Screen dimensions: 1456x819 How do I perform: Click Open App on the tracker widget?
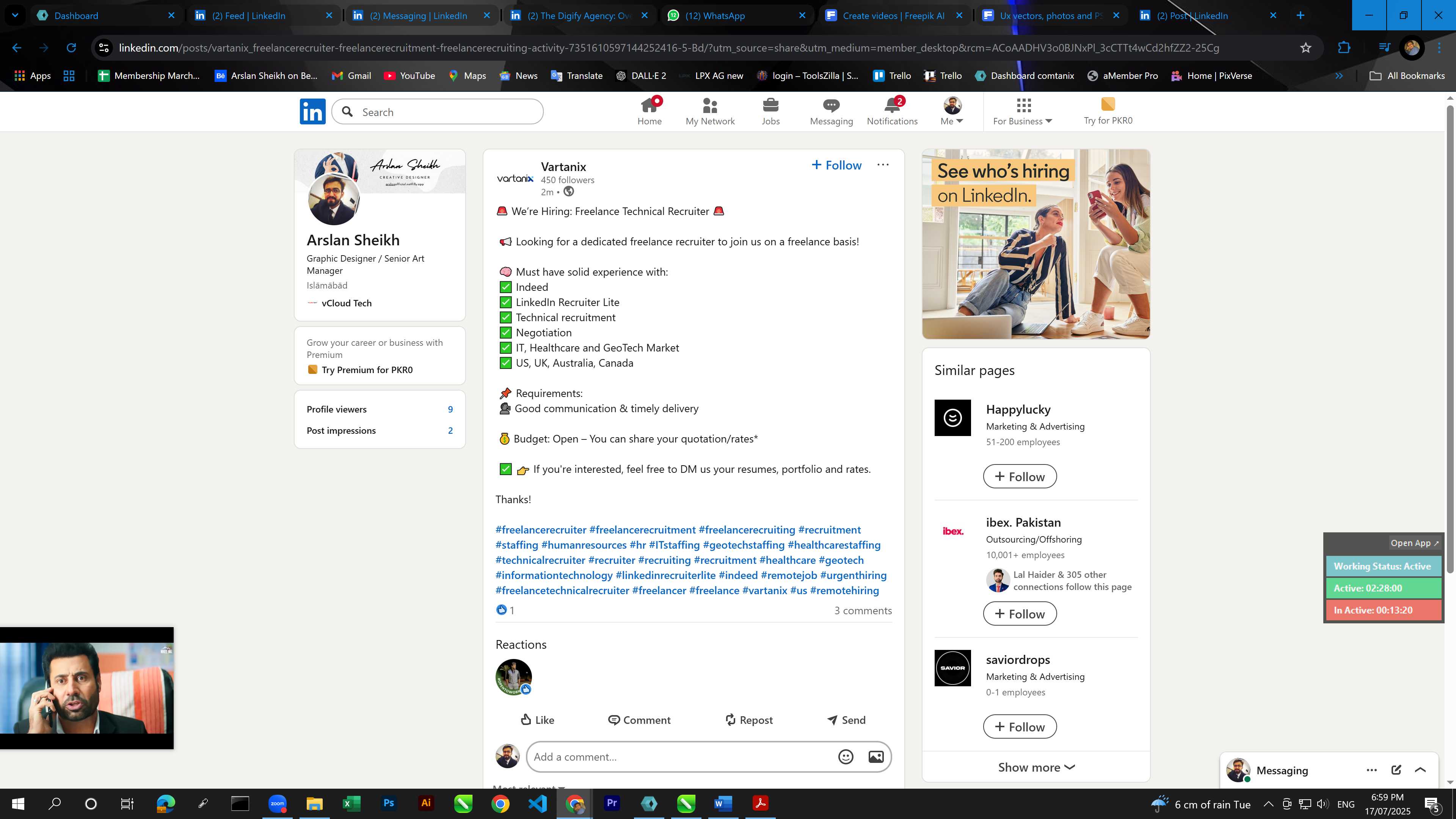tap(1414, 543)
